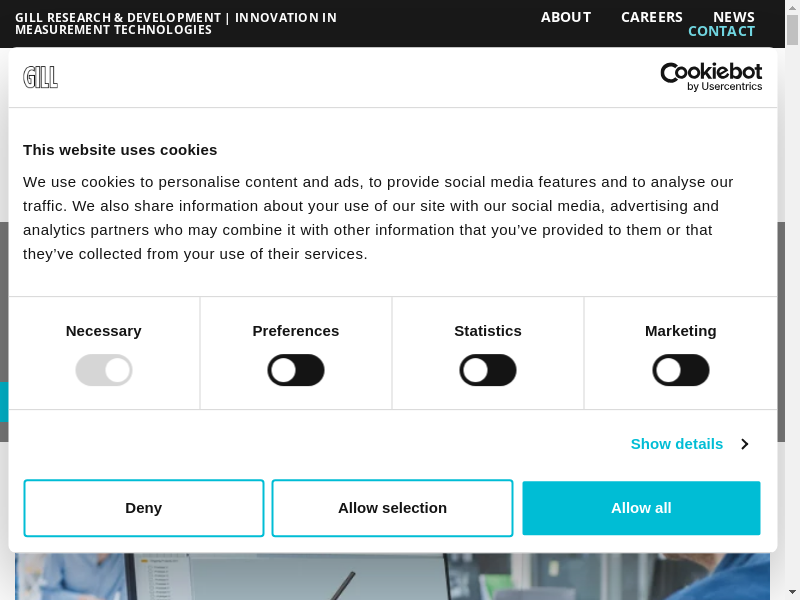Open the News menu item

click(734, 17)
